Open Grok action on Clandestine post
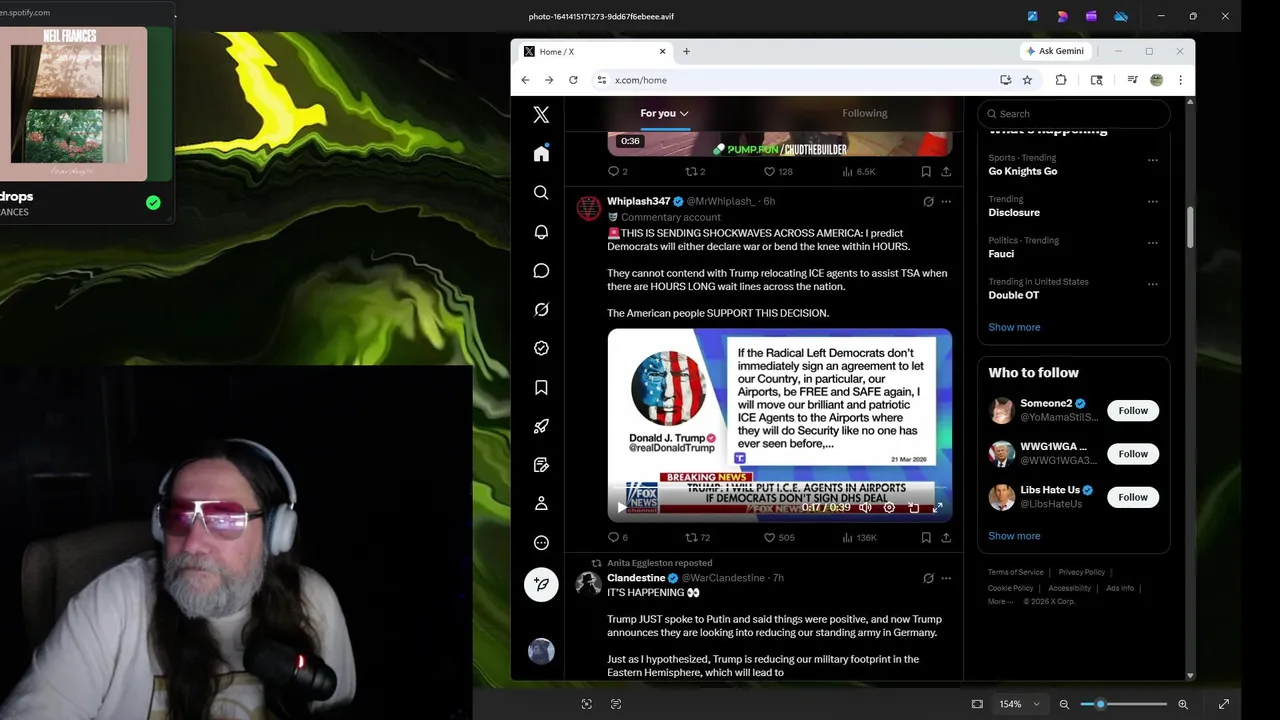The height and width of the screenshot is (720, 1280). pos(928,578)
